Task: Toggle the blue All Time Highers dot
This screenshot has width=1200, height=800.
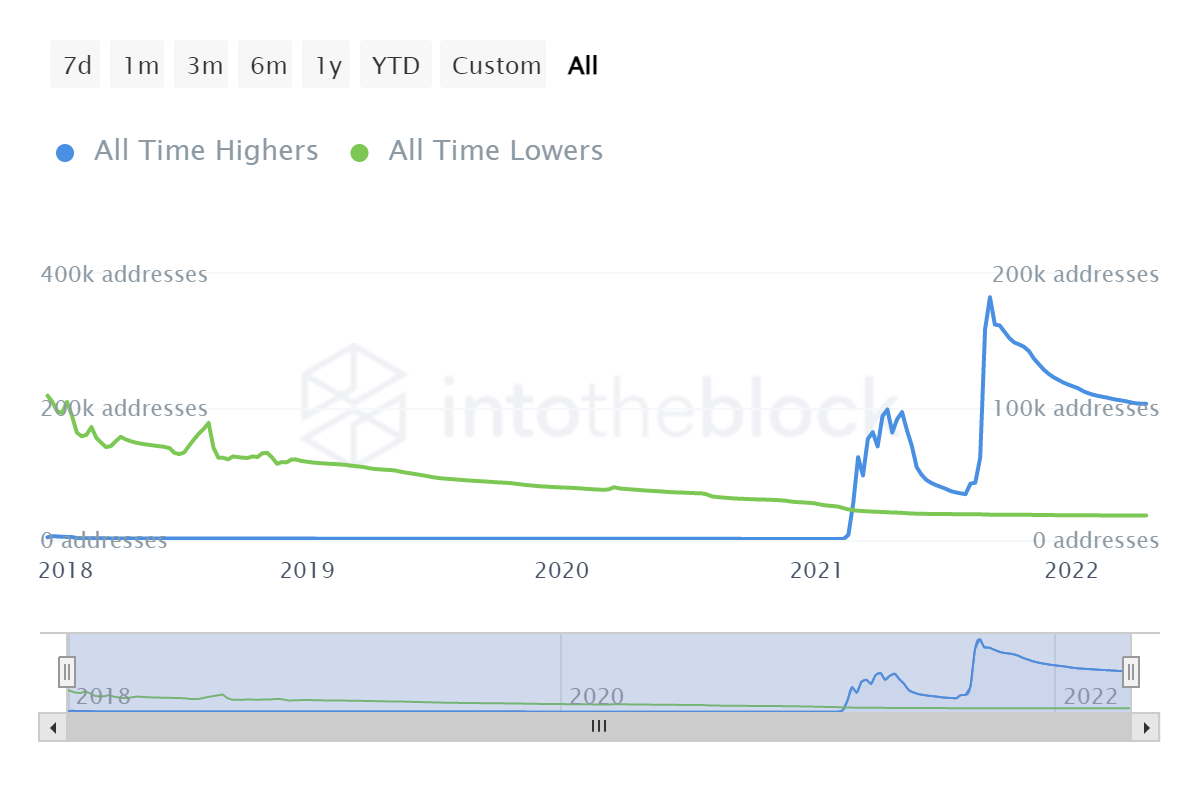Action: 65,153
